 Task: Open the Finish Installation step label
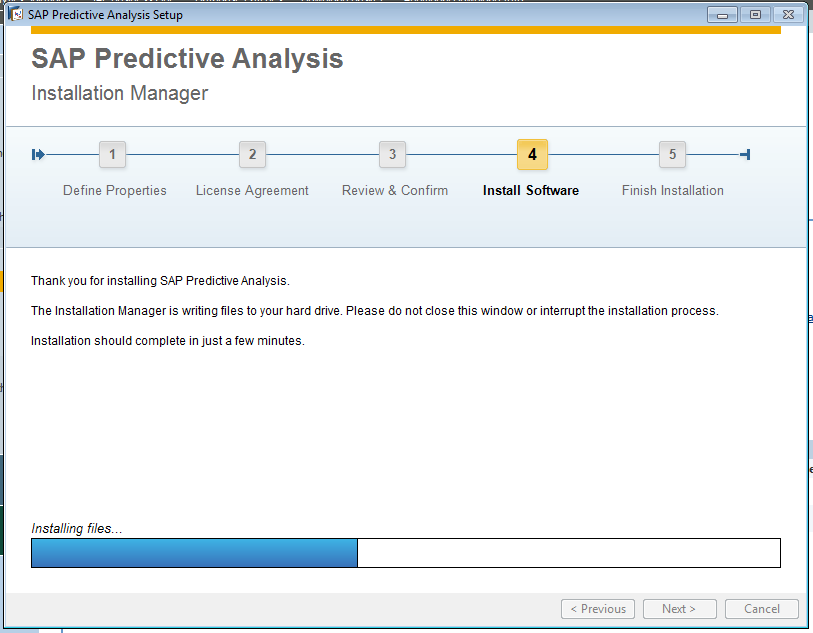[672, 191]
